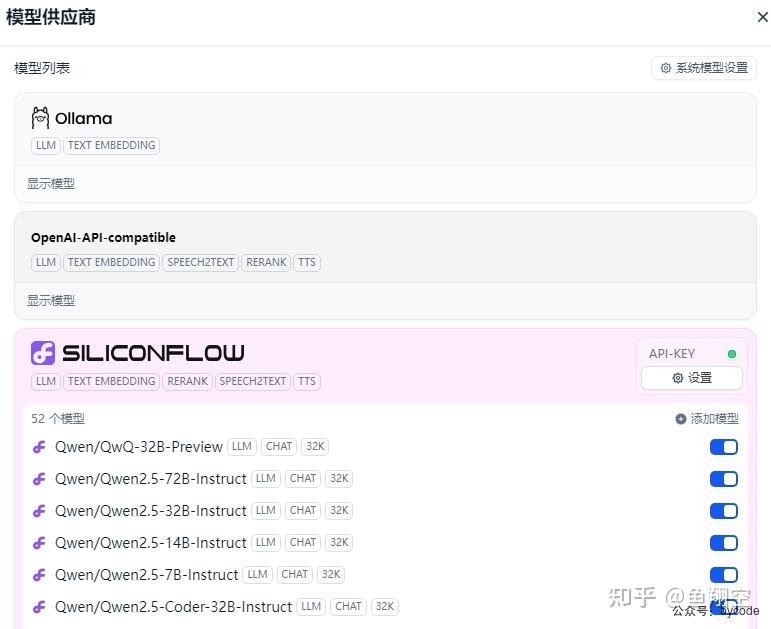Click the icon beside Qwen2.5-72B-Instruct

(x=39, y=479)
